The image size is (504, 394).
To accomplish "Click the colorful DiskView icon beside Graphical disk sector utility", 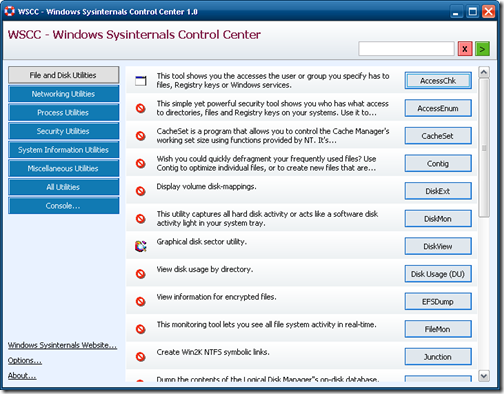I will pyautogui.click(x=141, y=246).
